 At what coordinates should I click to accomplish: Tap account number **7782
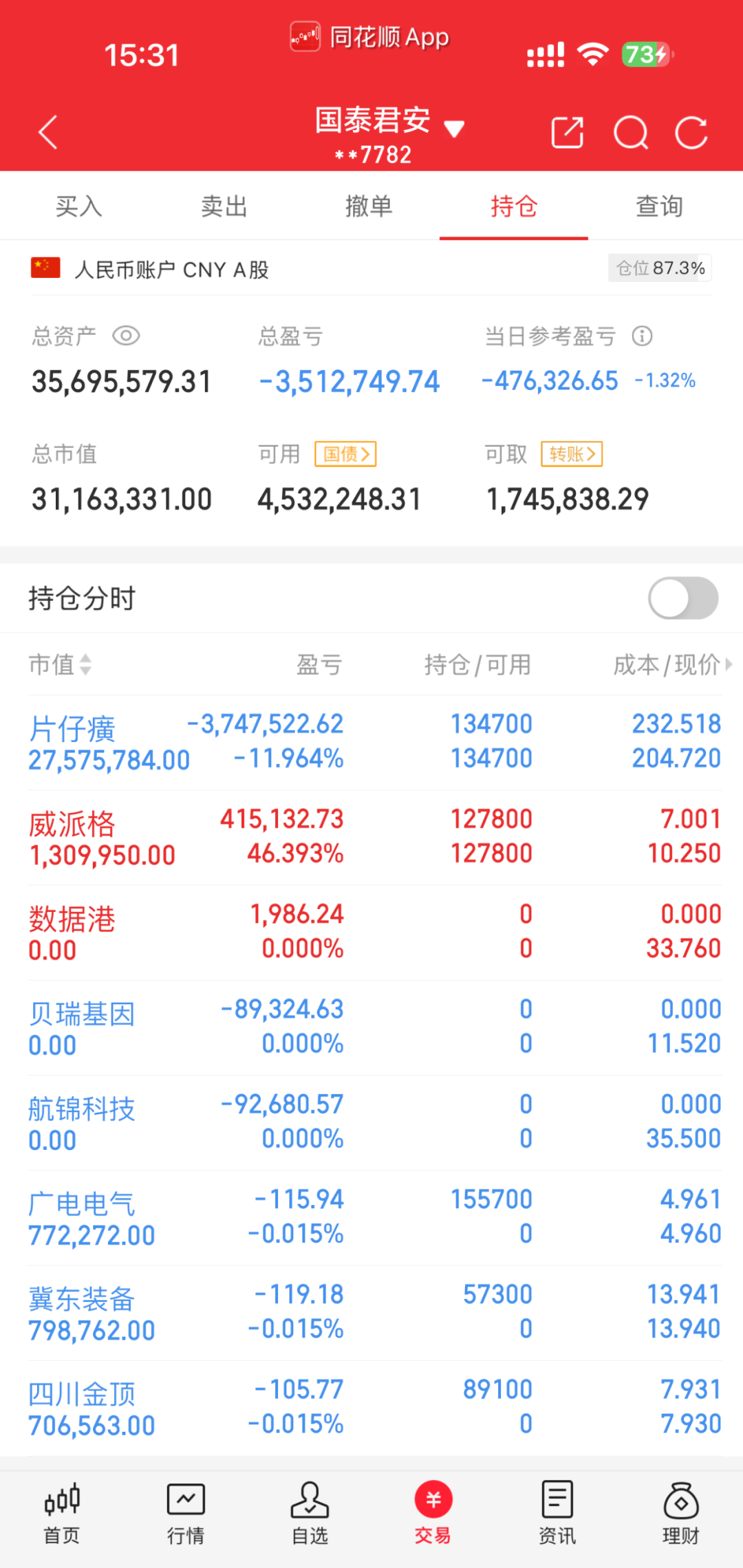coord(373,155)
